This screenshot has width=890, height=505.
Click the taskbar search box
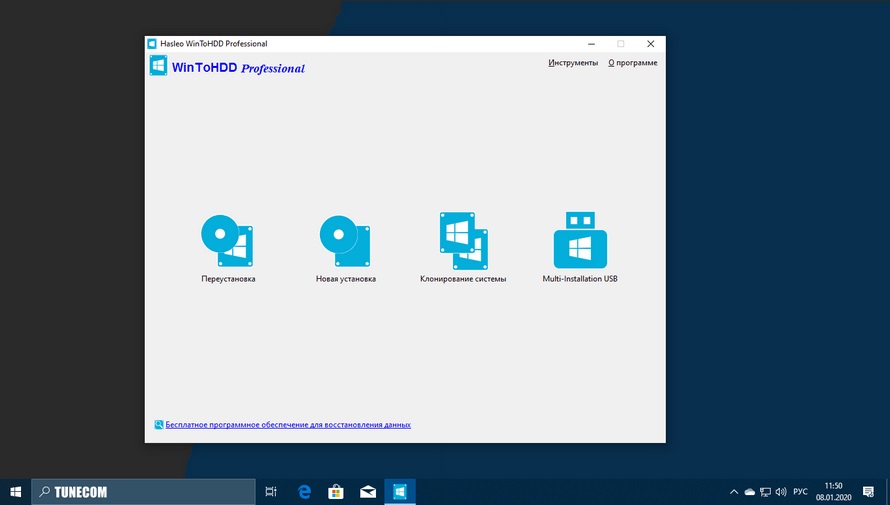(143, 492)
